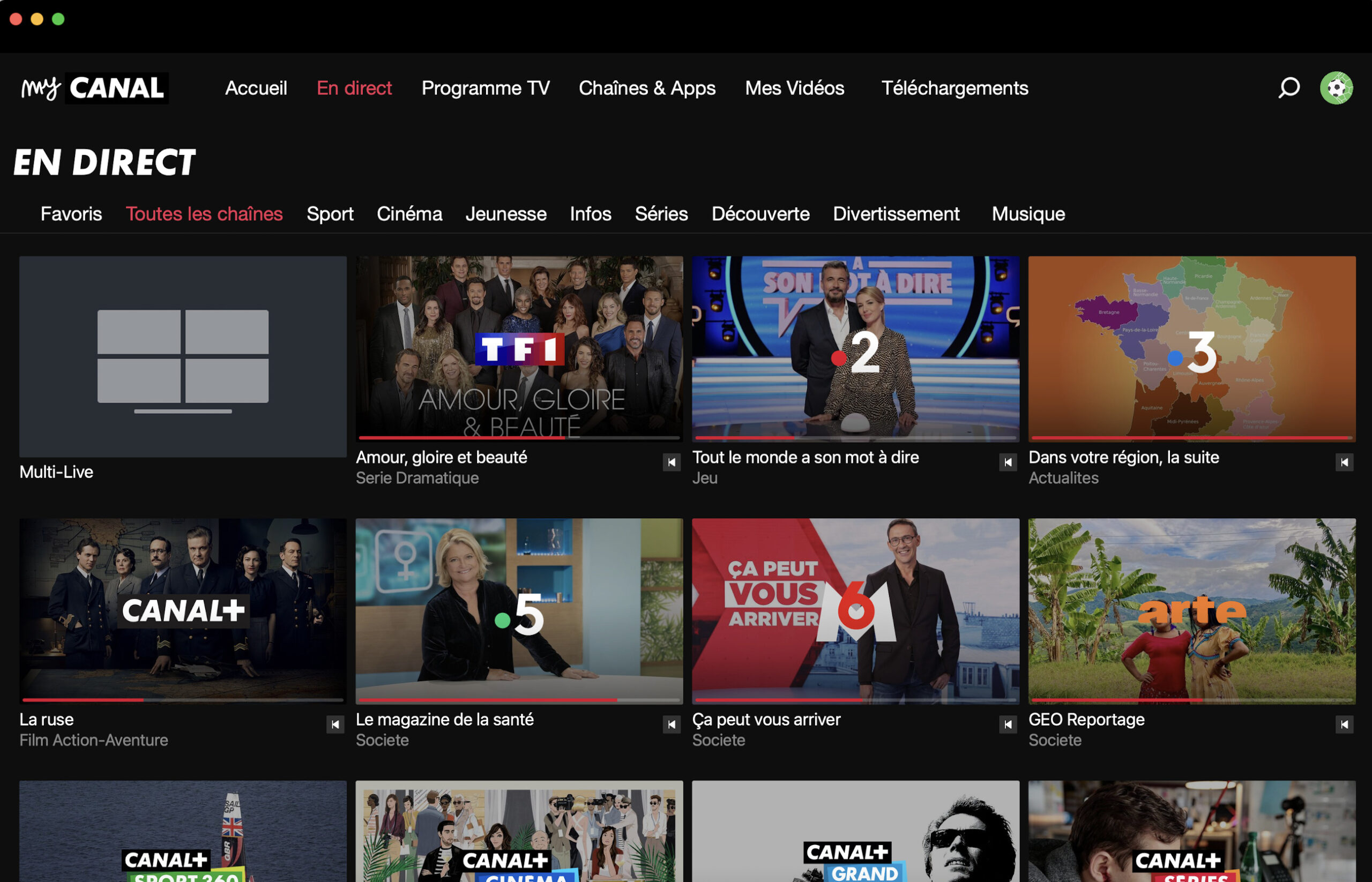Go to Mes Vidéos
This screenshot has width=1372, height=882.
(795, 88)
